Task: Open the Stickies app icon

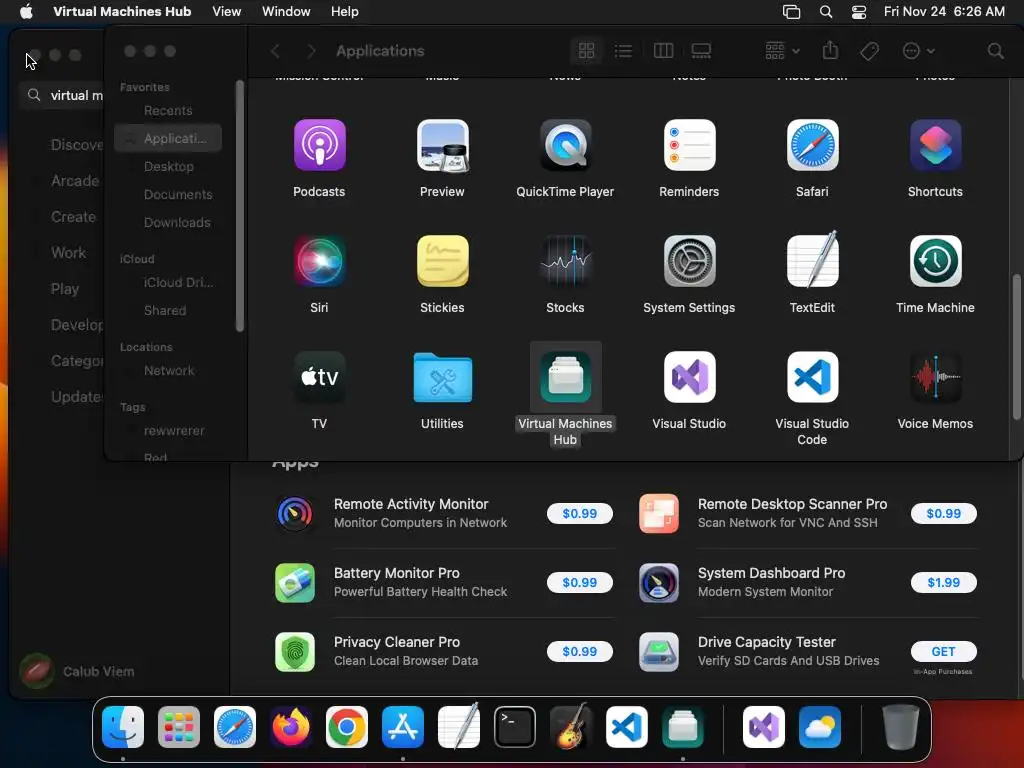Action: 442,261
